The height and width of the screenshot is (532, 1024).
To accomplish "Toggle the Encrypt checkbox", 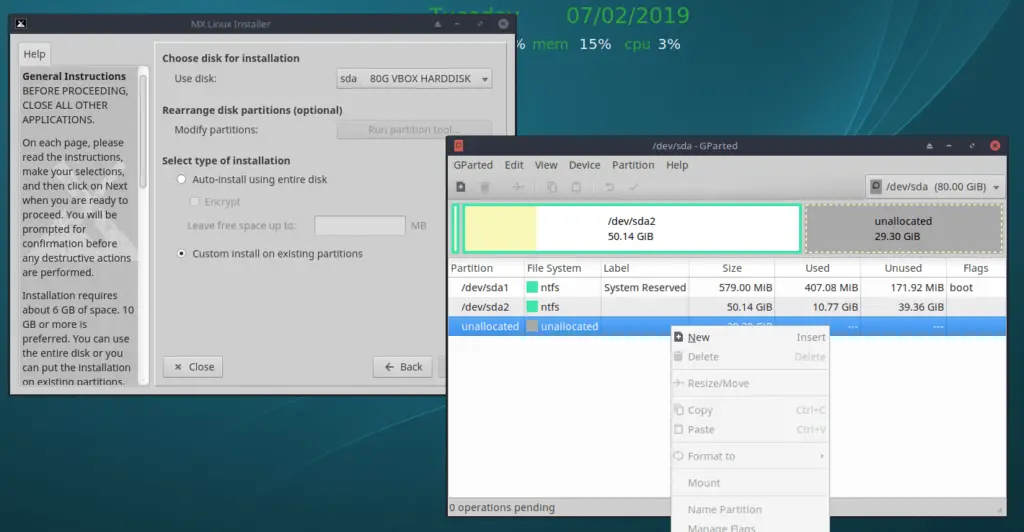I will [x=194, y=202].
